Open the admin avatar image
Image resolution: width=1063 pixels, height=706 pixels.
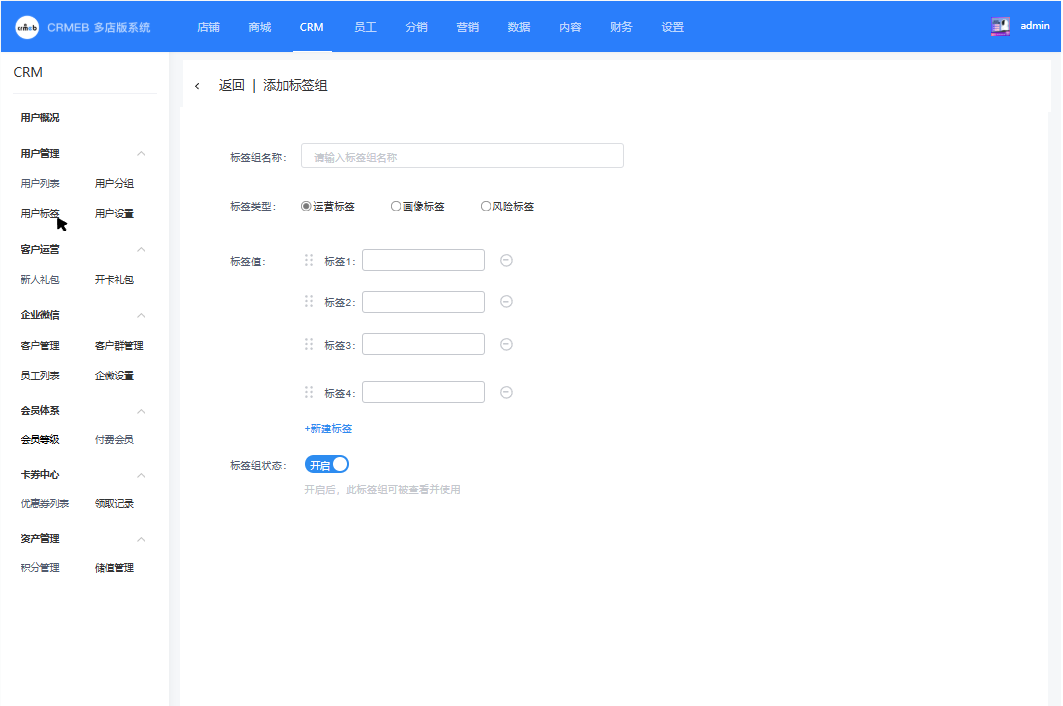(x=1000, y=26)
